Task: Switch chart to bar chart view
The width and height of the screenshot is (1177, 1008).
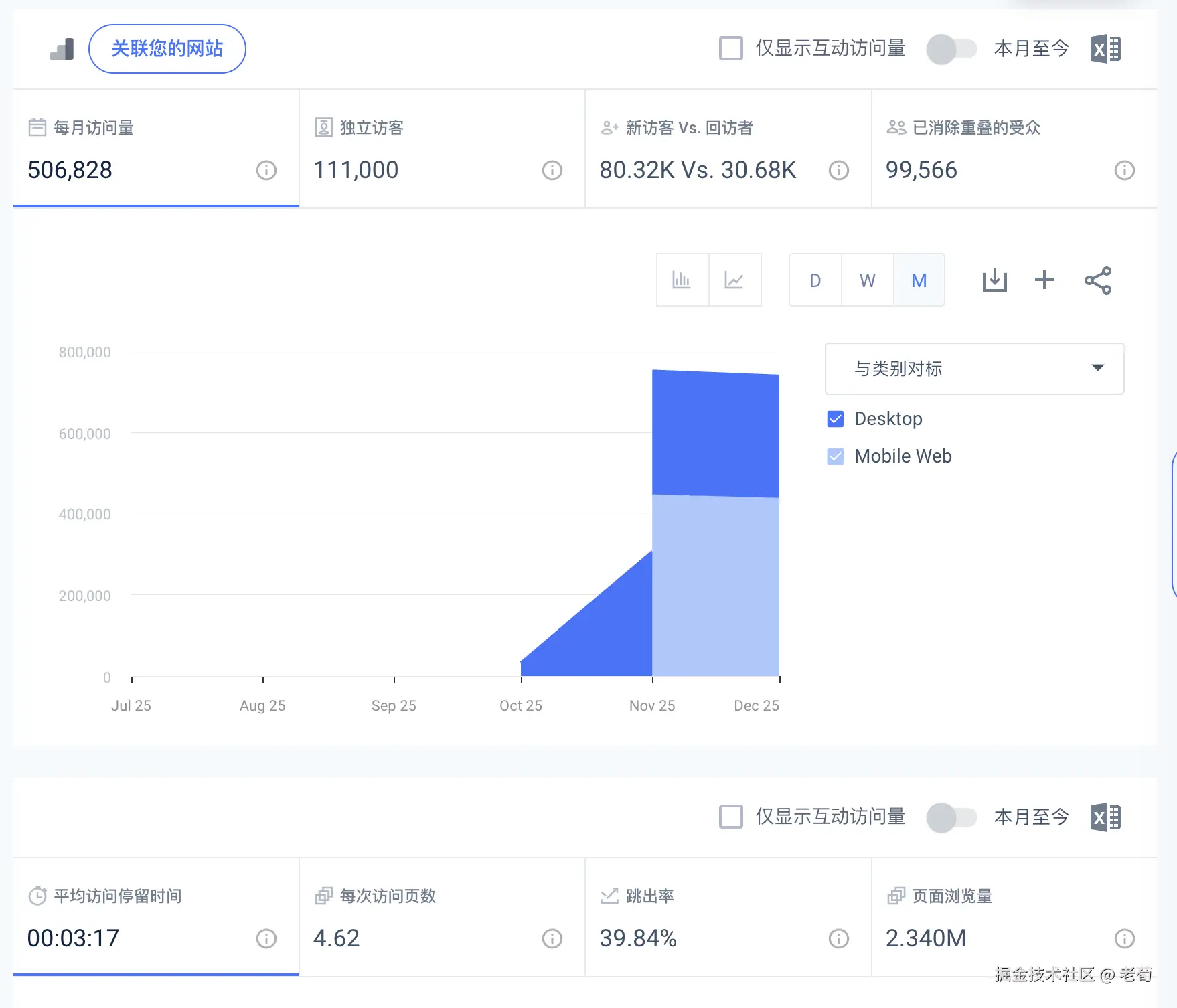Action: pyautogui.click(x=682, y=280)
